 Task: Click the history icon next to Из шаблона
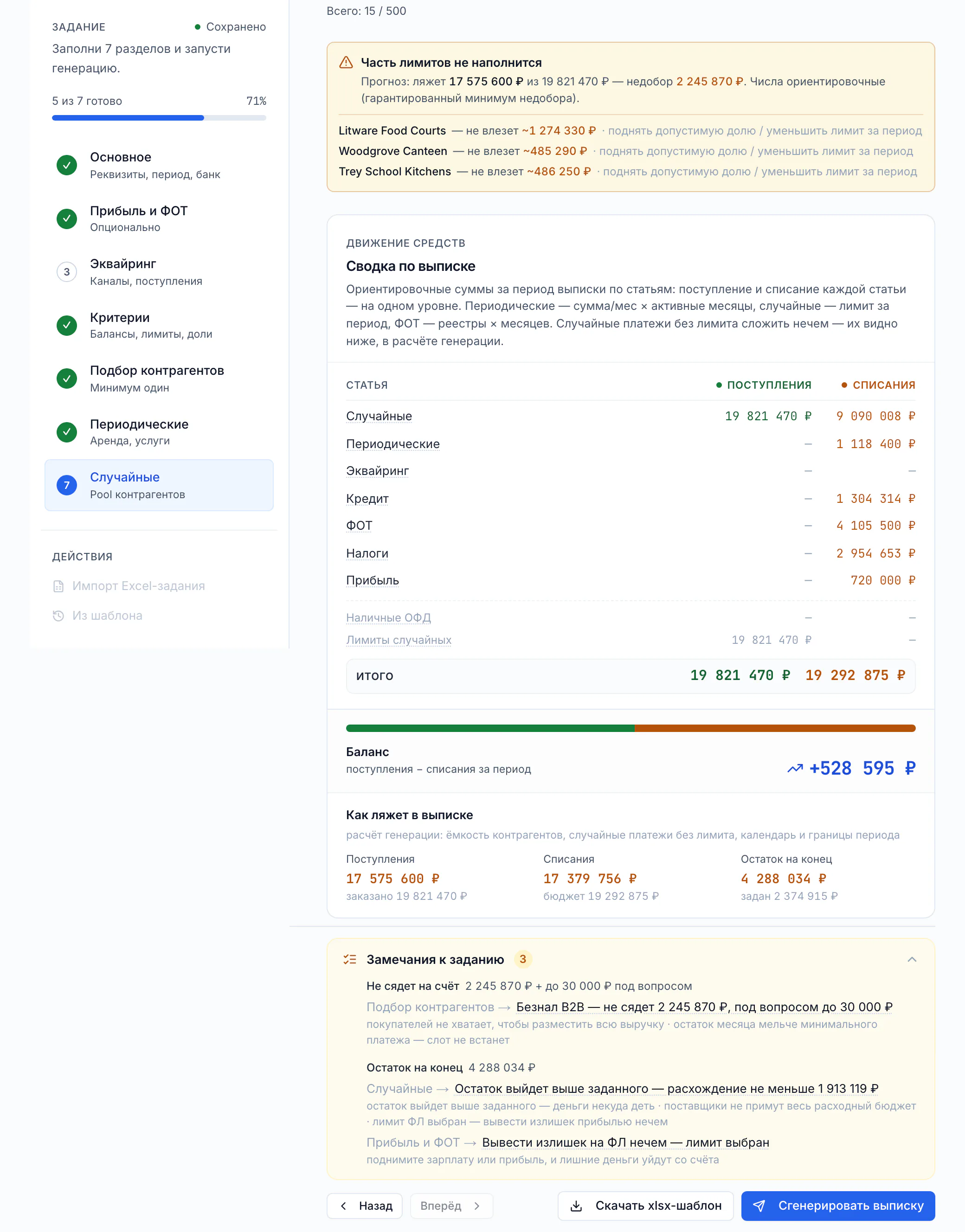click(x=58, y=616)
